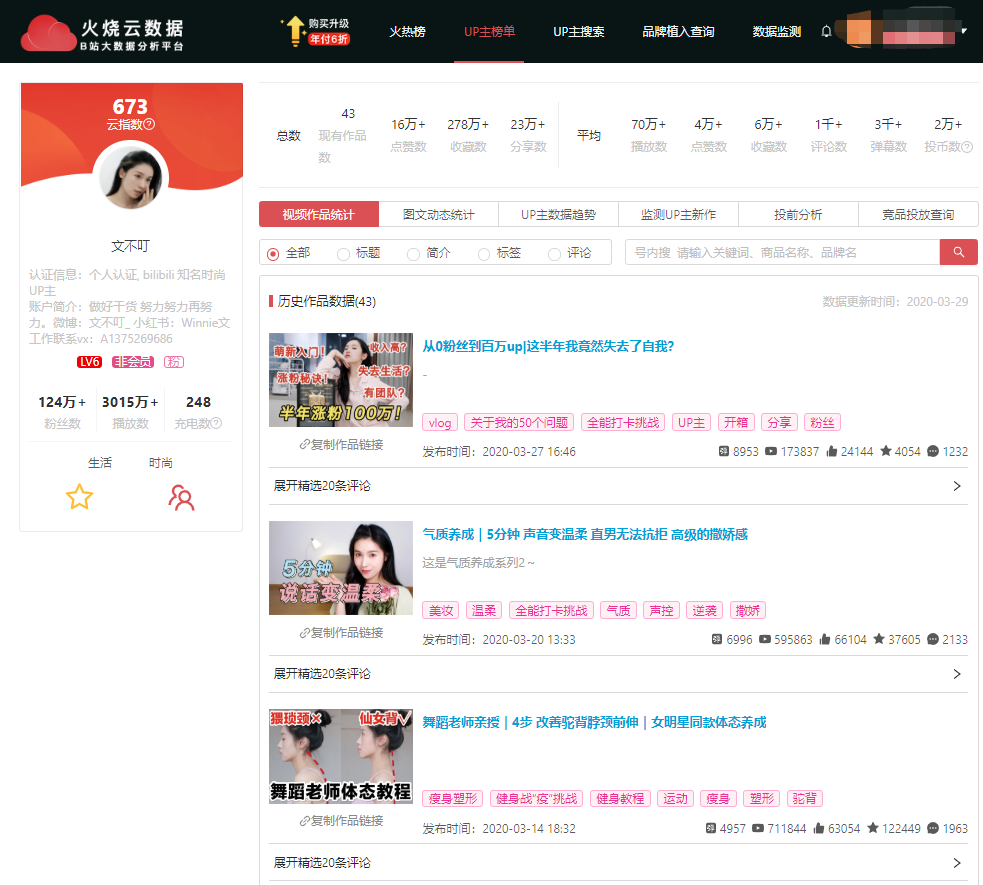
Task: Click the 5分钟说话变温柔 video thumbnail
Action: pos(341,567)
